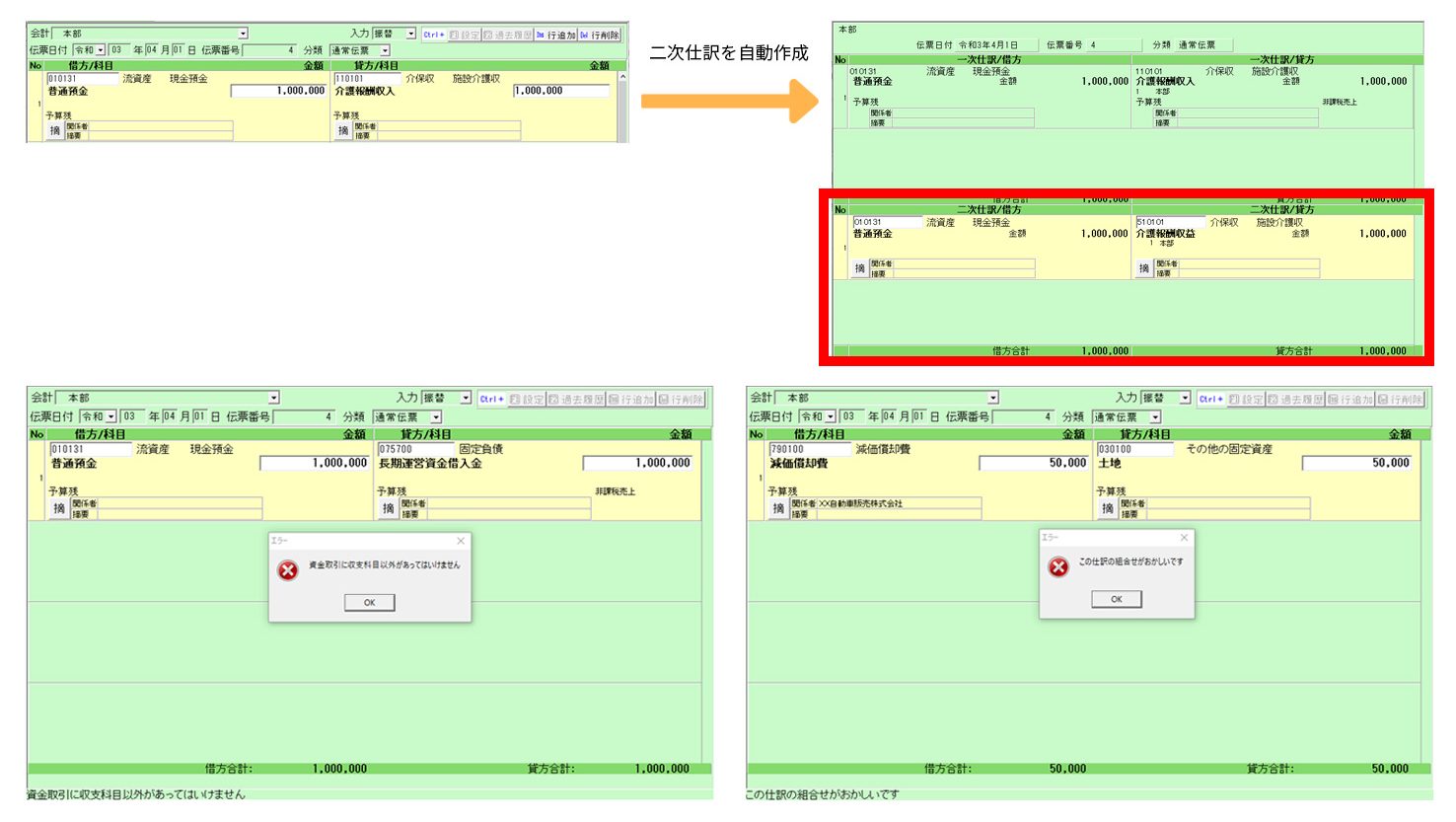
Task: Click 関係者 field containing XX自動車販売株式会社
Action: 899,503
